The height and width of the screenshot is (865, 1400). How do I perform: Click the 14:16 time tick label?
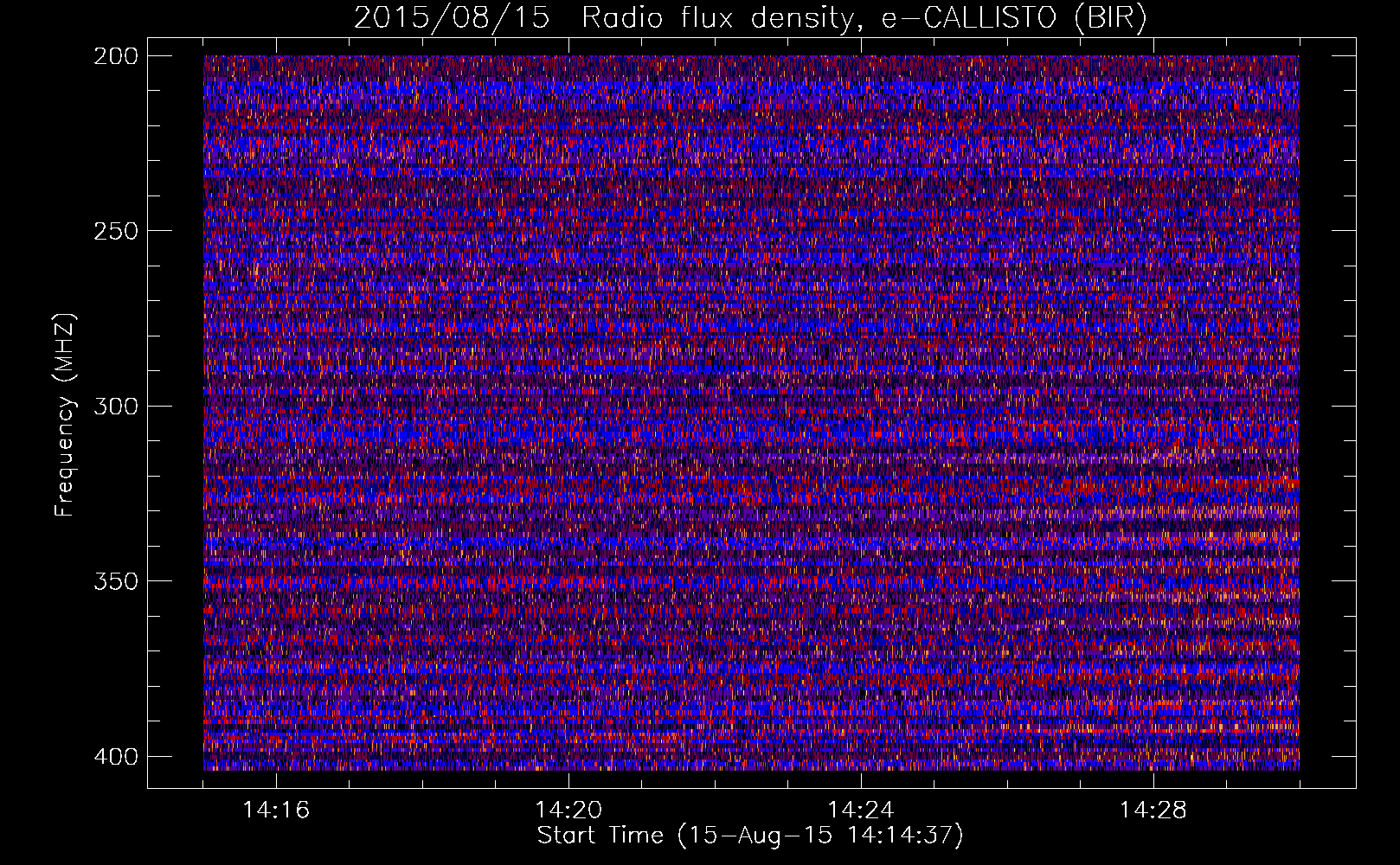(276, 811)
